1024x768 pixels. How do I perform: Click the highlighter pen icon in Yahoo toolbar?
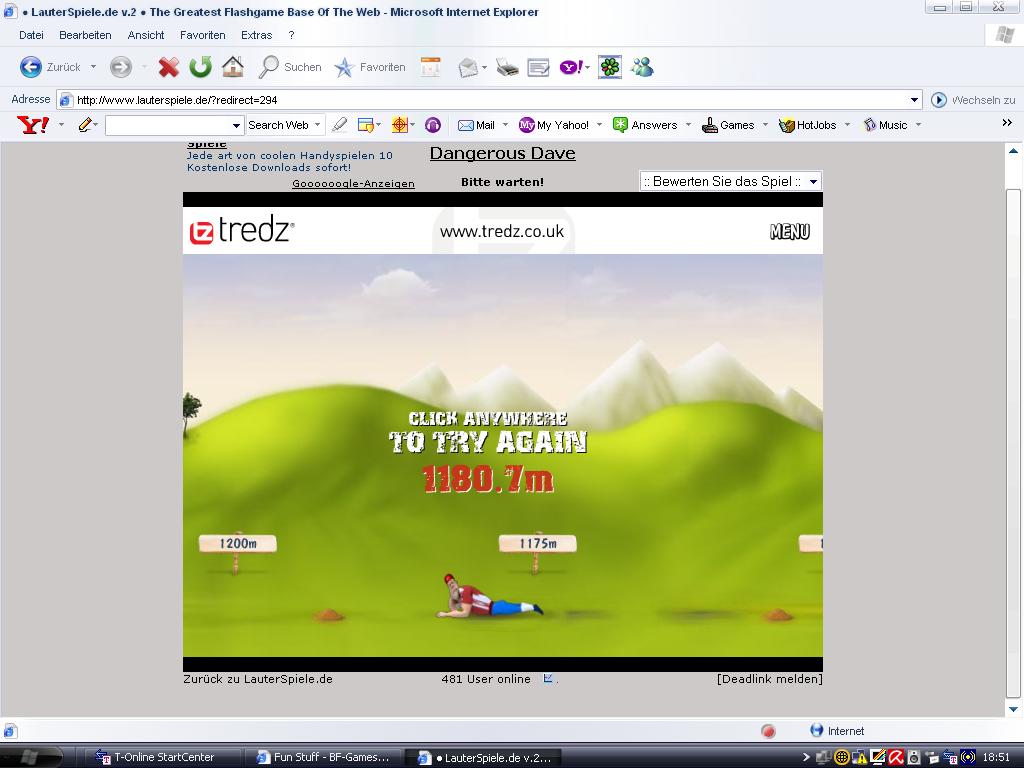[340, 125]
